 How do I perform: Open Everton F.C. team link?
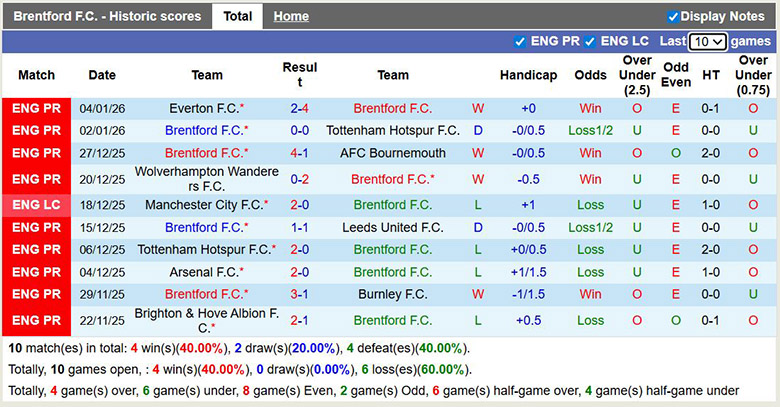(204, 108)
